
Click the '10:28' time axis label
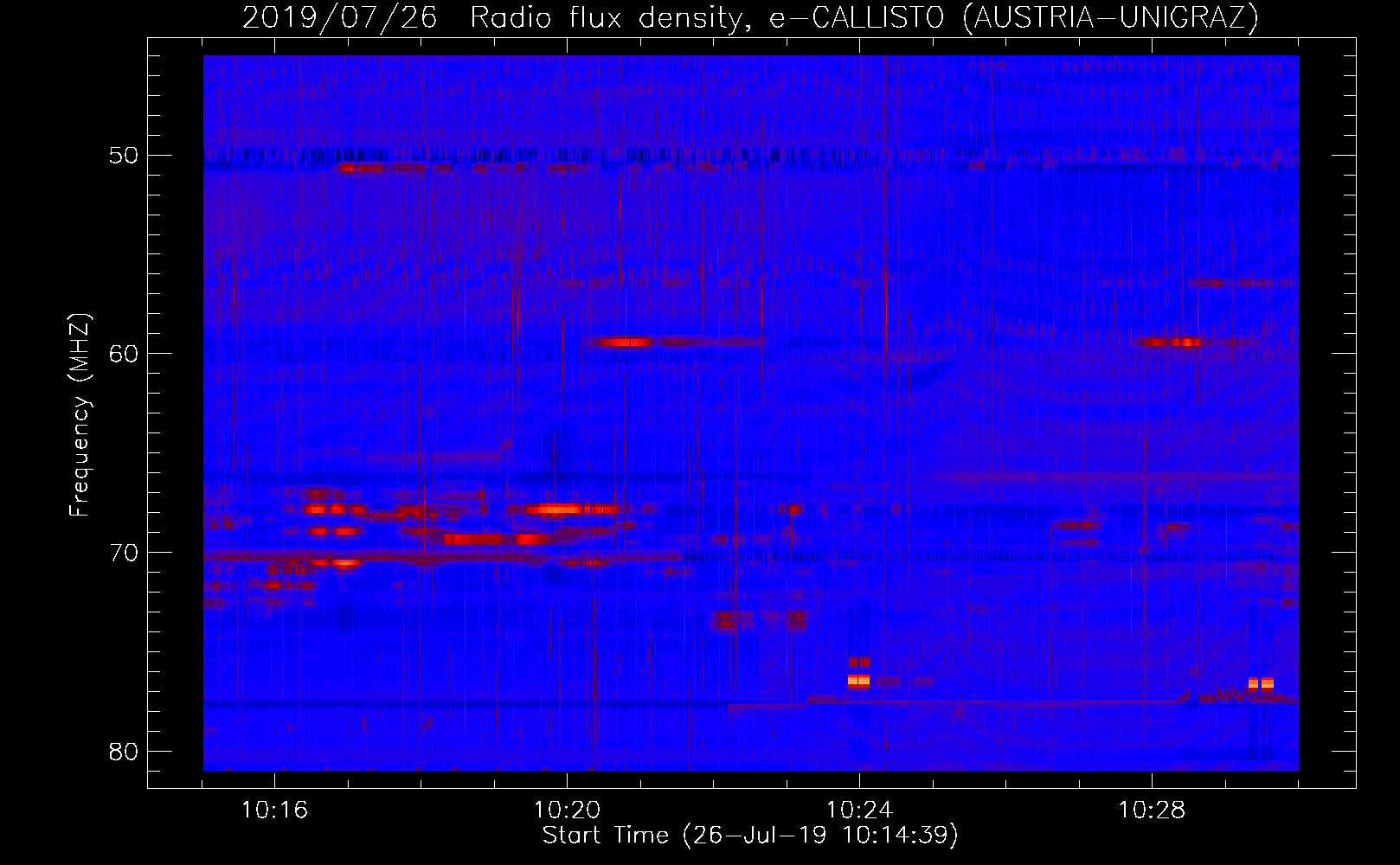click(1152, 811)
